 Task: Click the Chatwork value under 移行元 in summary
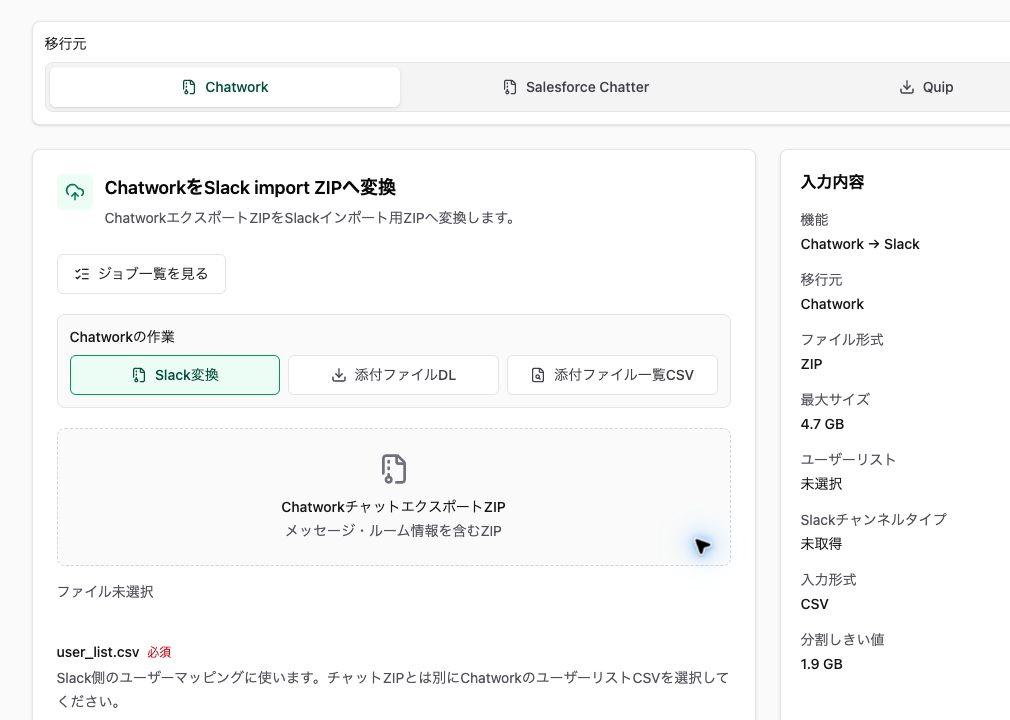[x=832, y=304]
